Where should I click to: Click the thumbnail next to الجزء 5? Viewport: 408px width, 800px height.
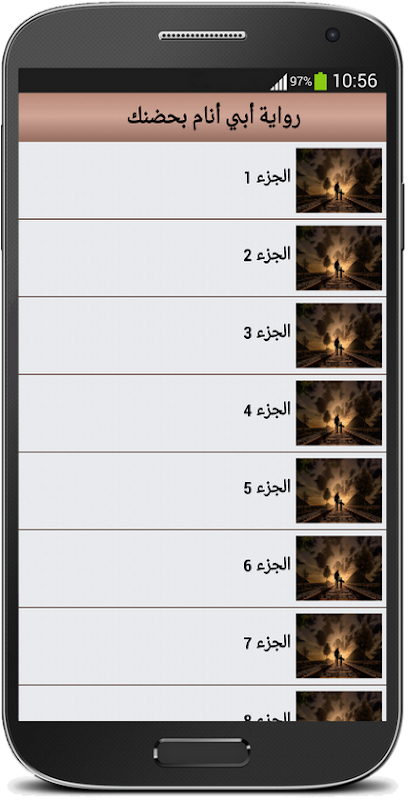click(339, 491)
